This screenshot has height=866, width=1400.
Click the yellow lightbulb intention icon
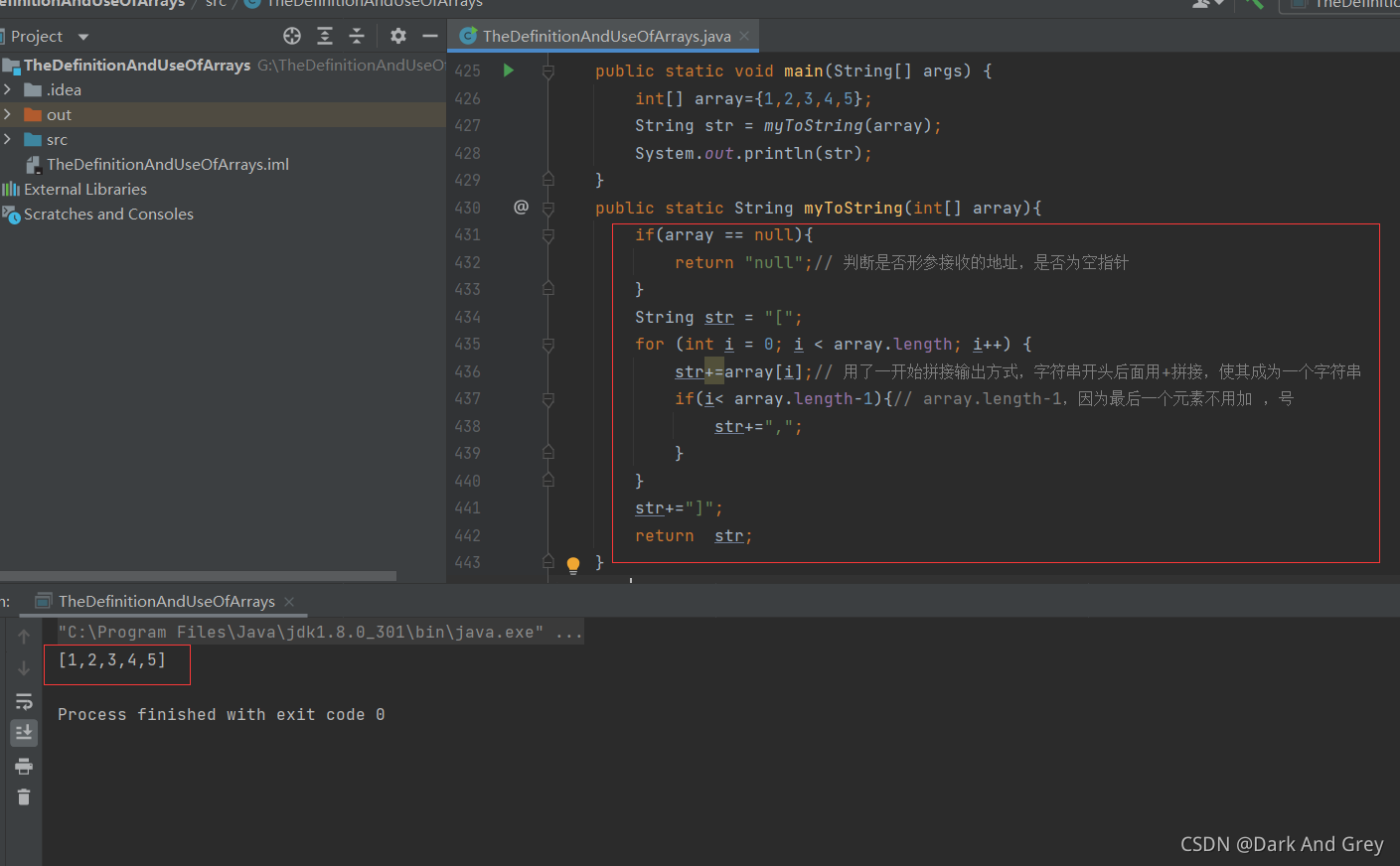point(573,565)
